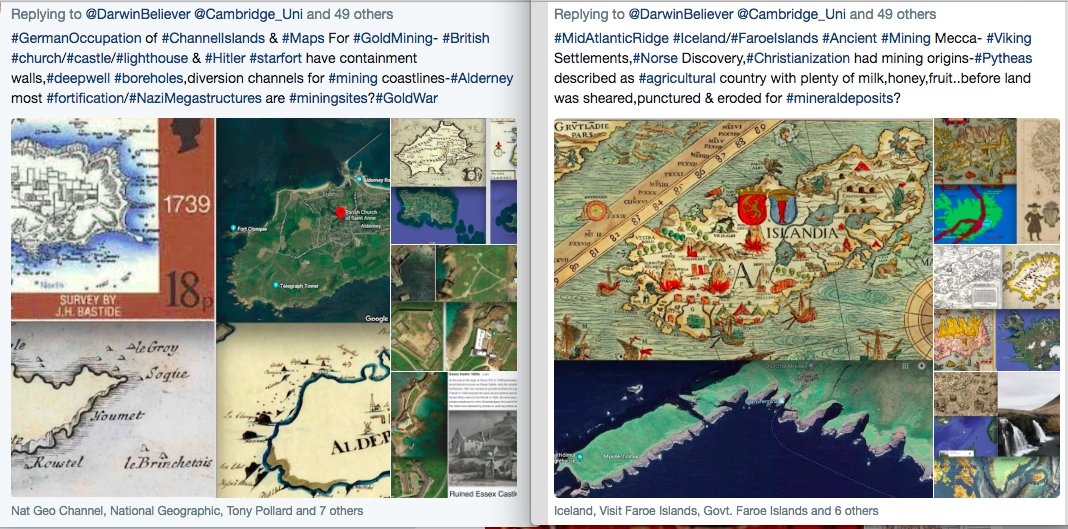Click the #fortification hashtag
The image size is (1068, 529).
coord(85,98)
